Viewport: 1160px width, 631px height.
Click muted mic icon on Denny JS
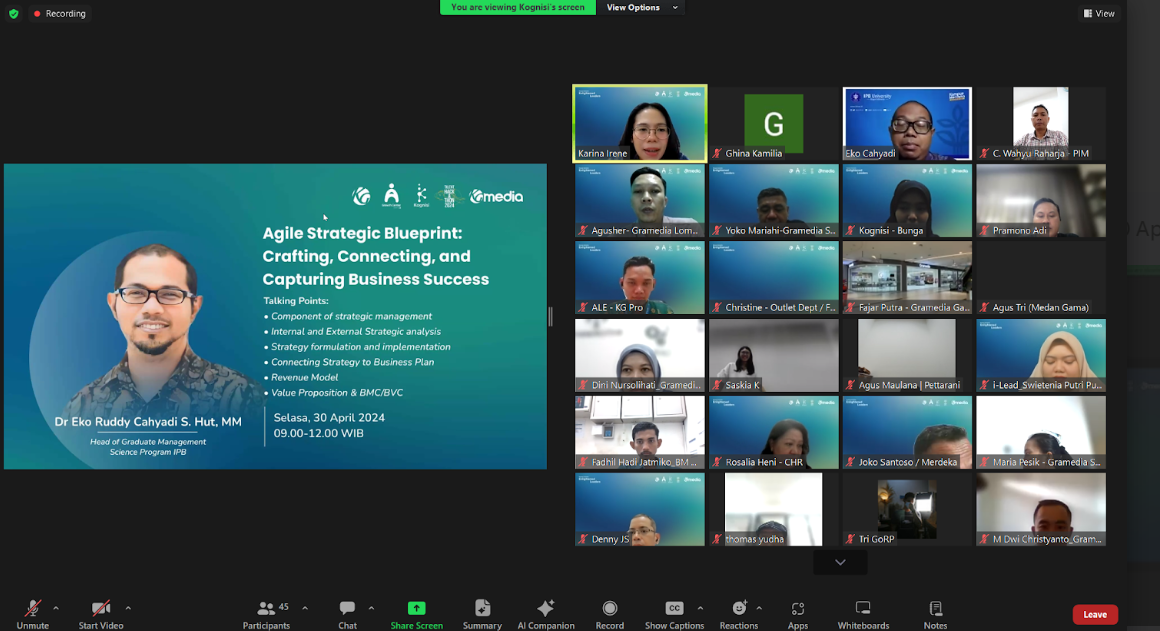click(x=583, y=539)
